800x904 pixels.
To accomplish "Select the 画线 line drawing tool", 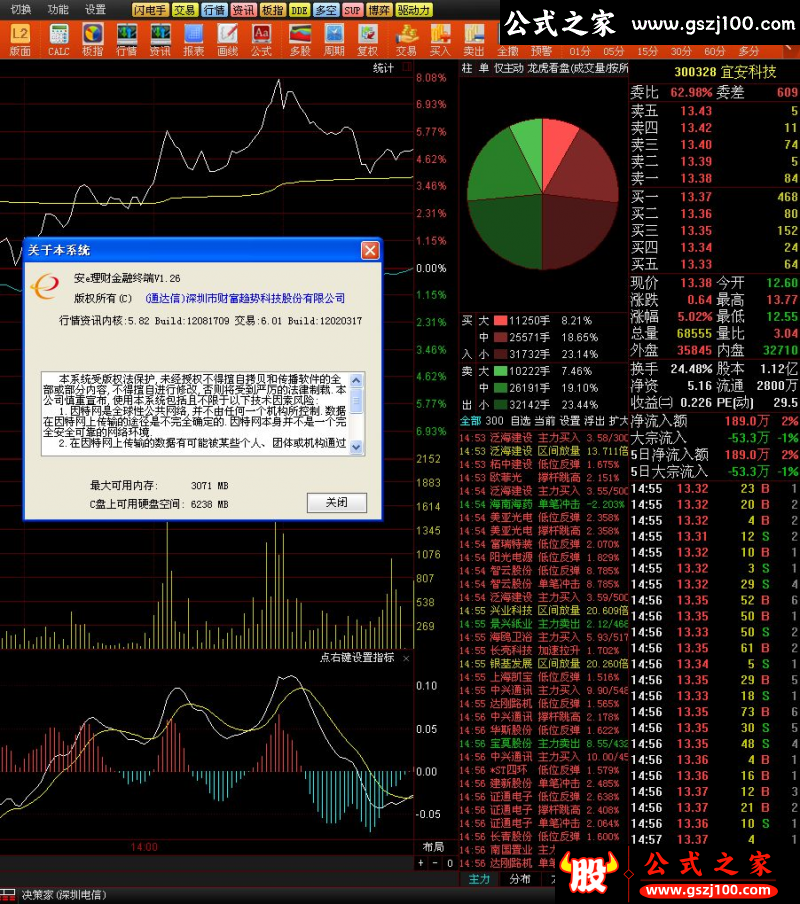I will pyautogui.click(x=228, y=40).
